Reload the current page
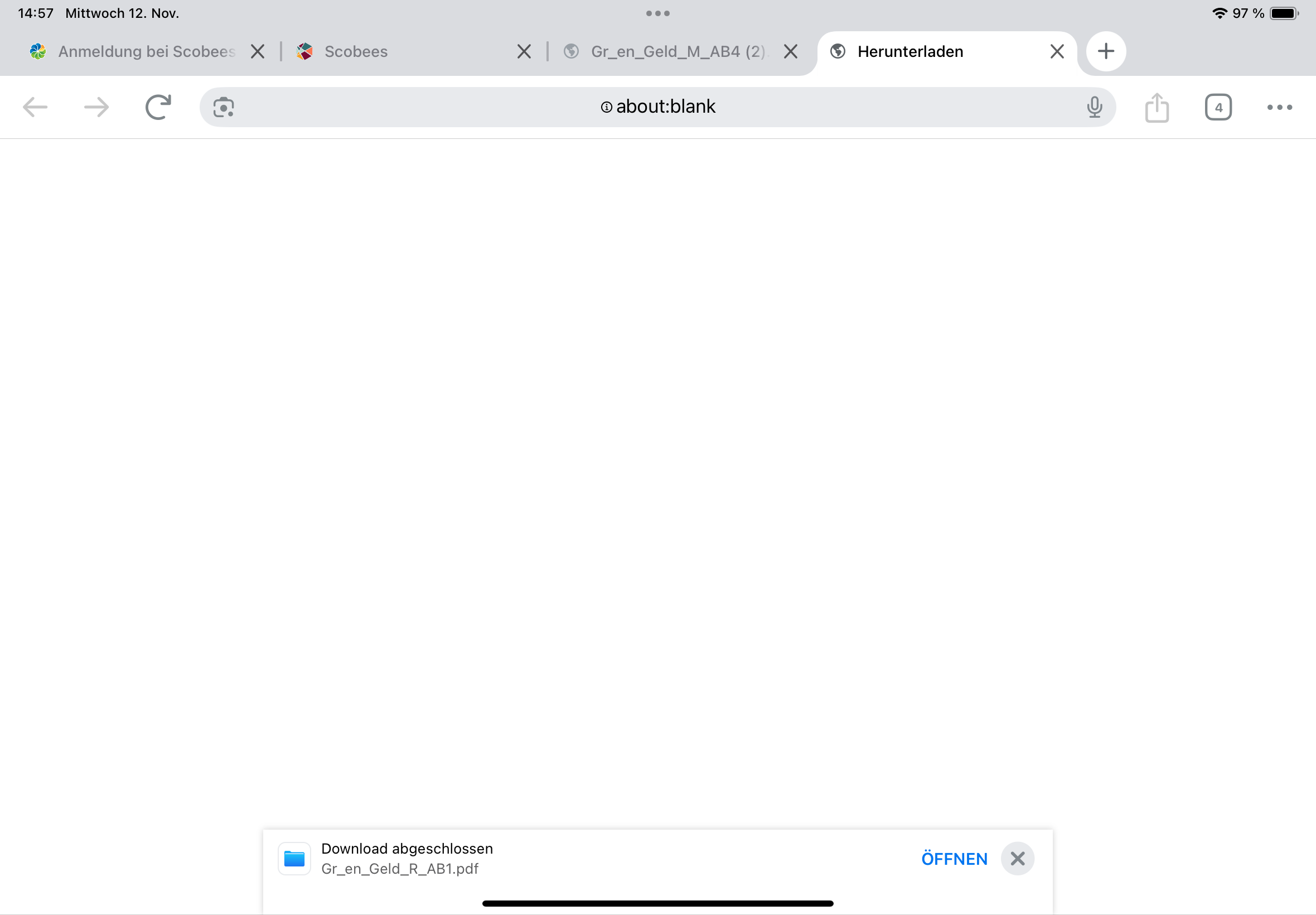This screenshot has width=1316, height=915. (x=158, y=107)
